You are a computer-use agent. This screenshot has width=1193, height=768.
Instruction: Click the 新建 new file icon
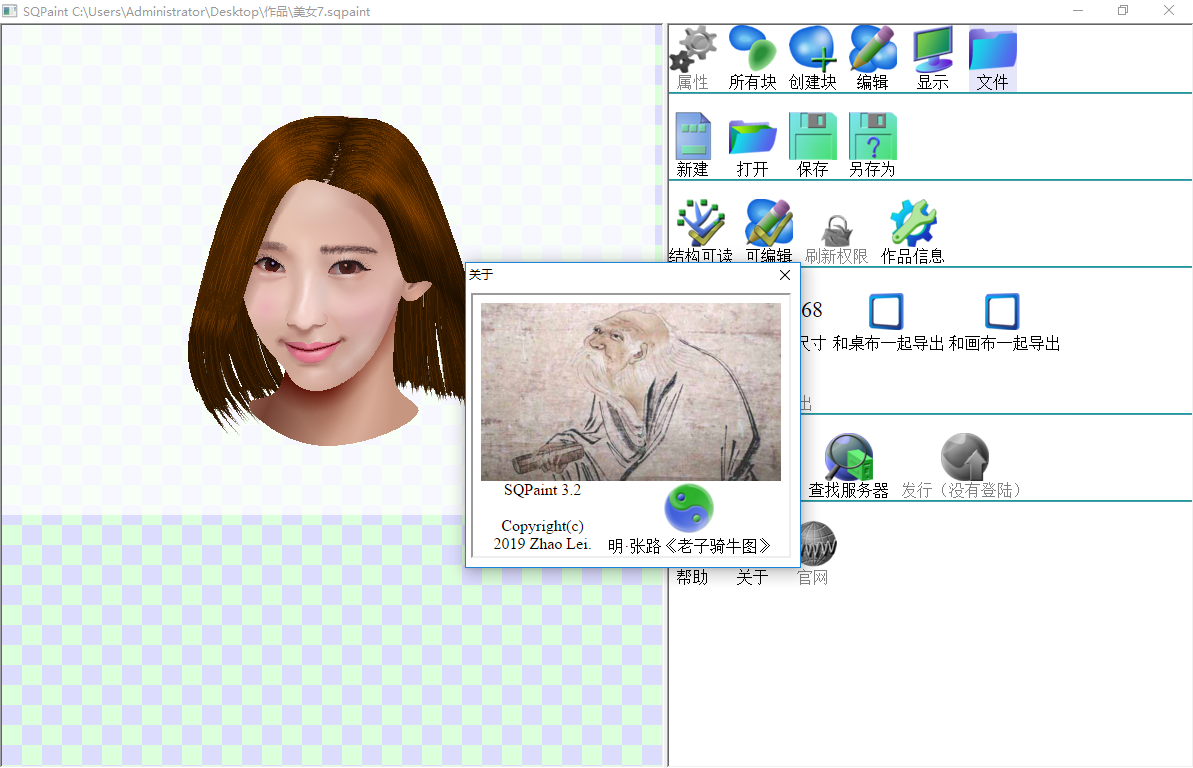click(x=692, y=144)
